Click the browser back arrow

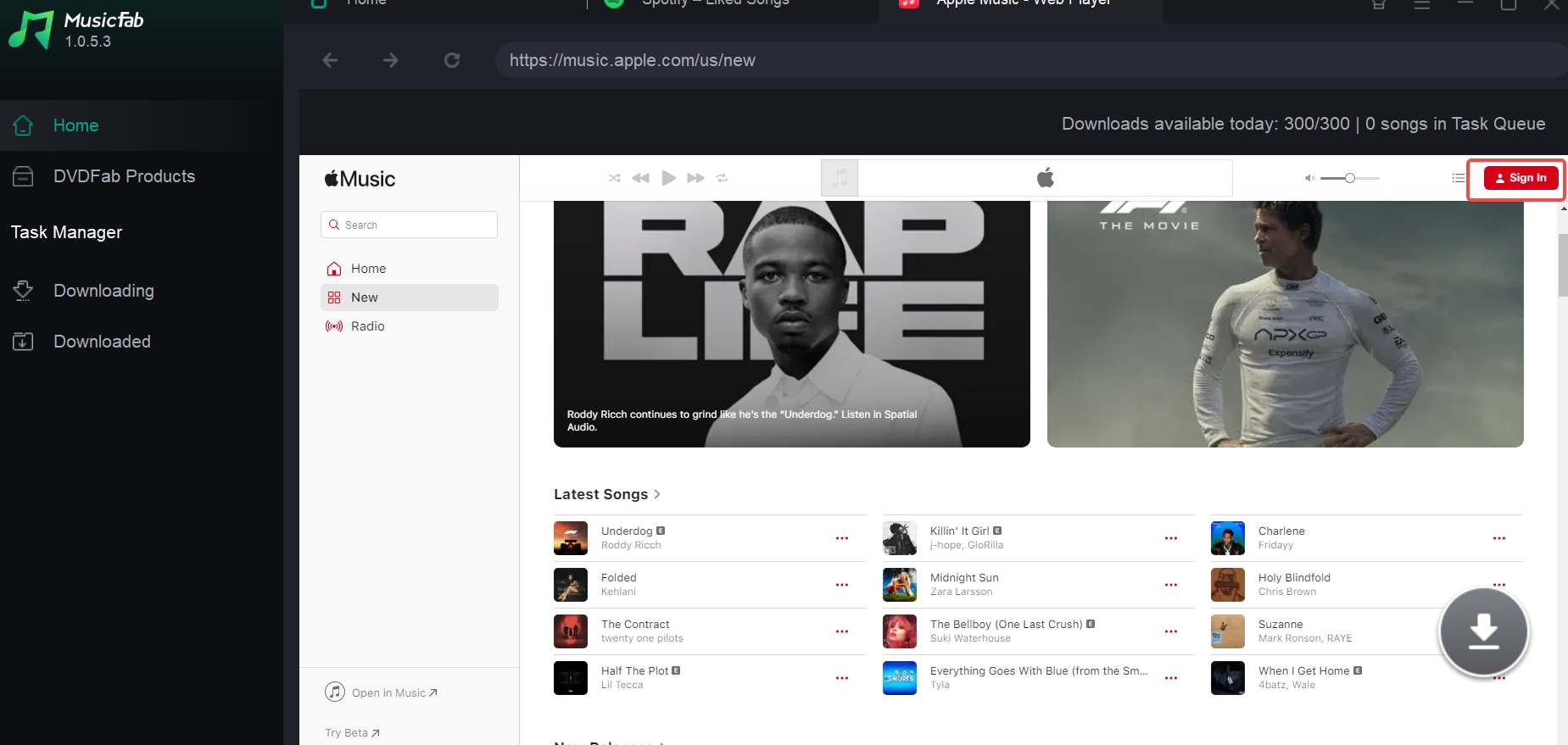coord(330,60)
